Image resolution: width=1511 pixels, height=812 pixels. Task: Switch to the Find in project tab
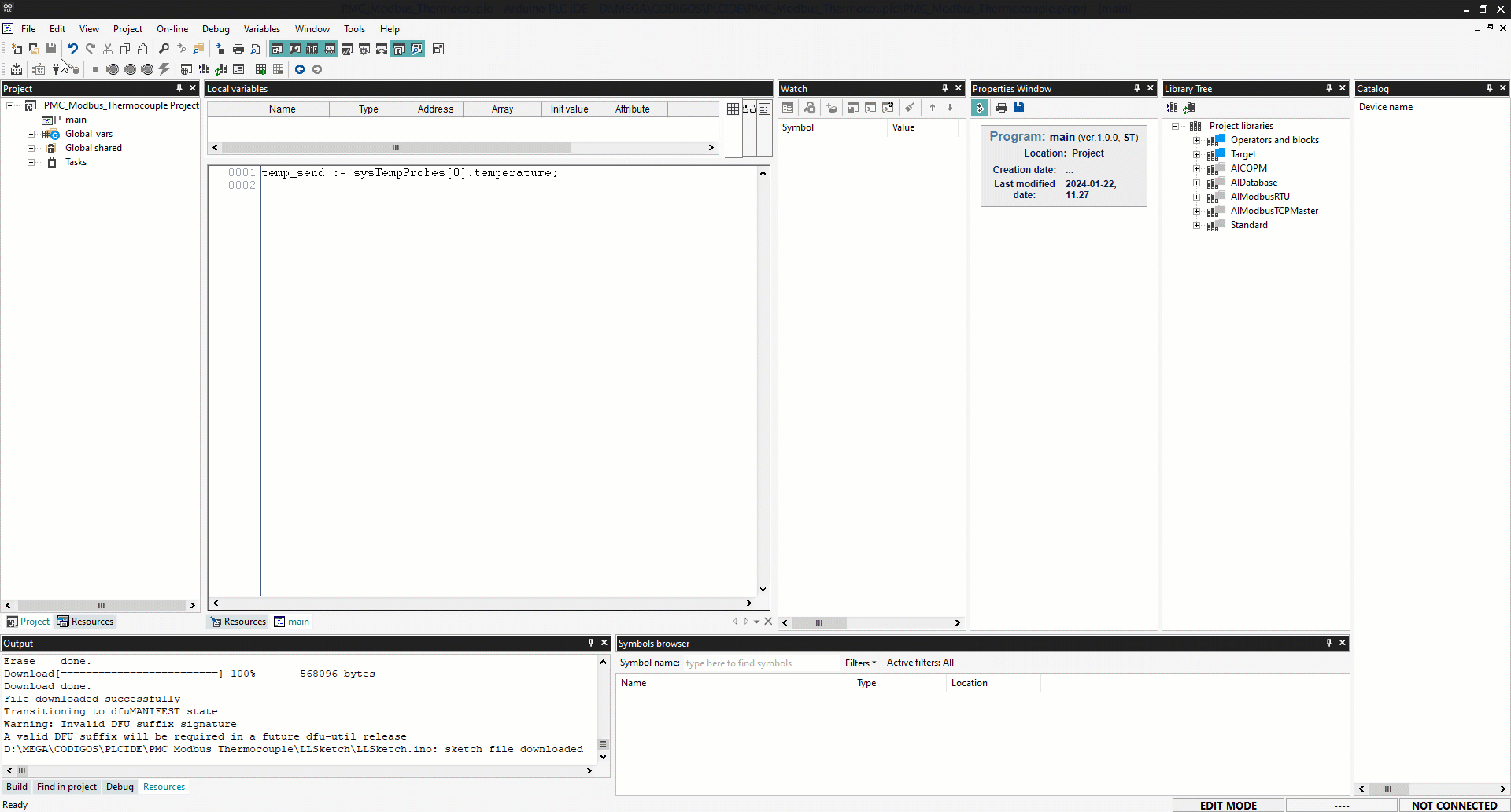[67, 787]
